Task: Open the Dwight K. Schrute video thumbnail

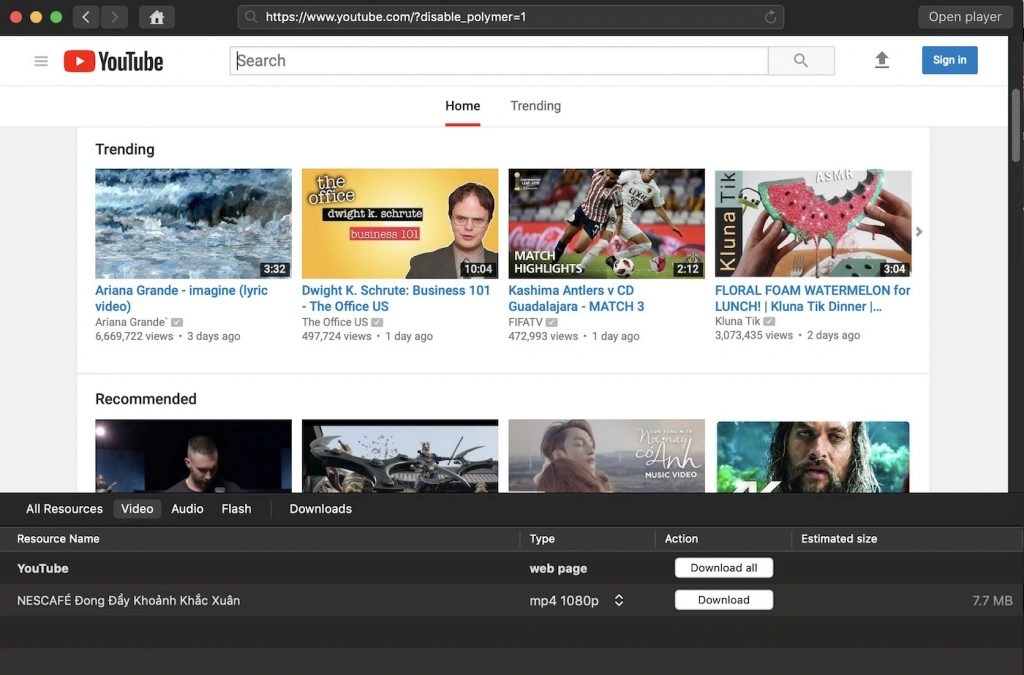Action: click(x=399, y=223)
